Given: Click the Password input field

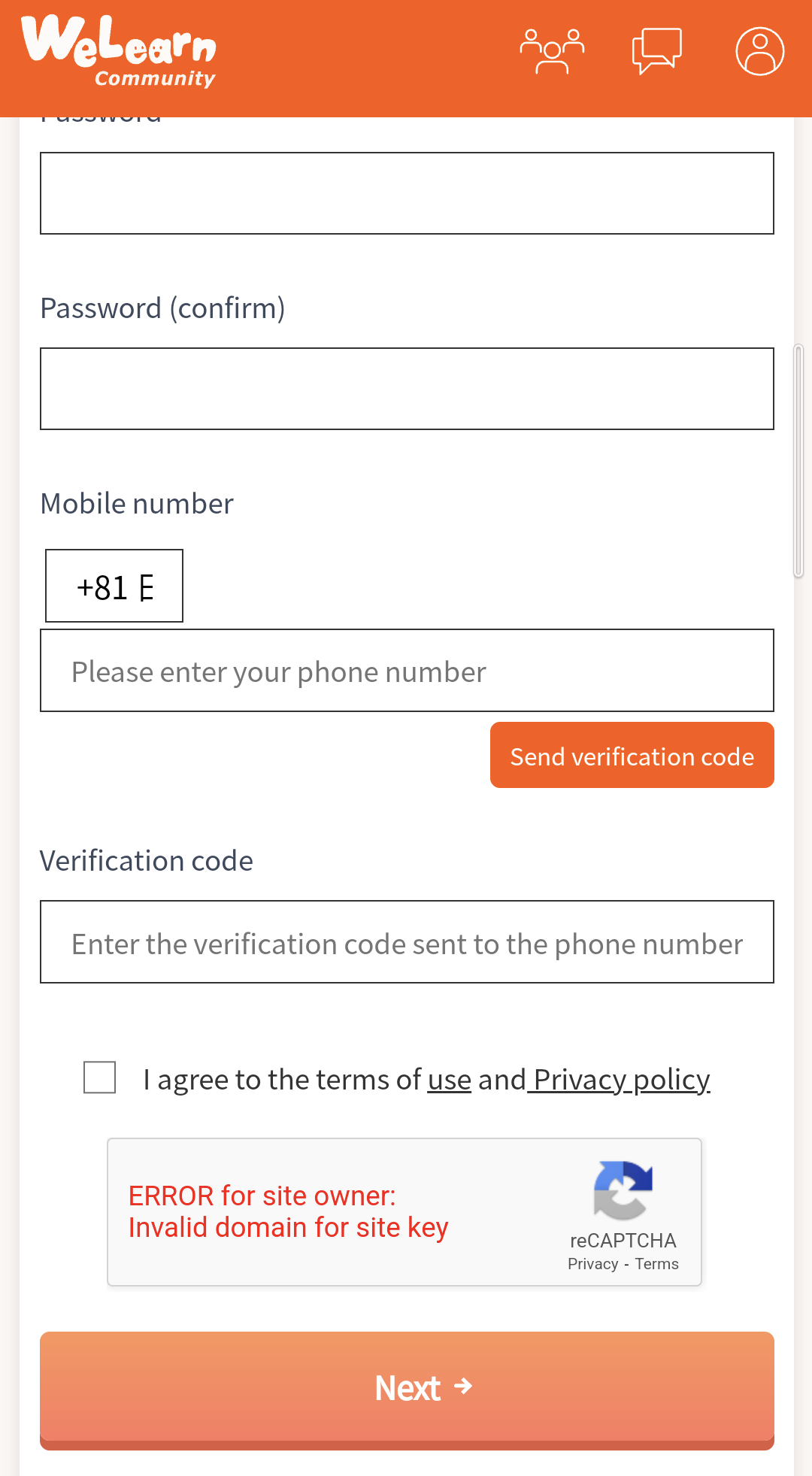Looking at the screenshot, I should click(x=406, y=193).
